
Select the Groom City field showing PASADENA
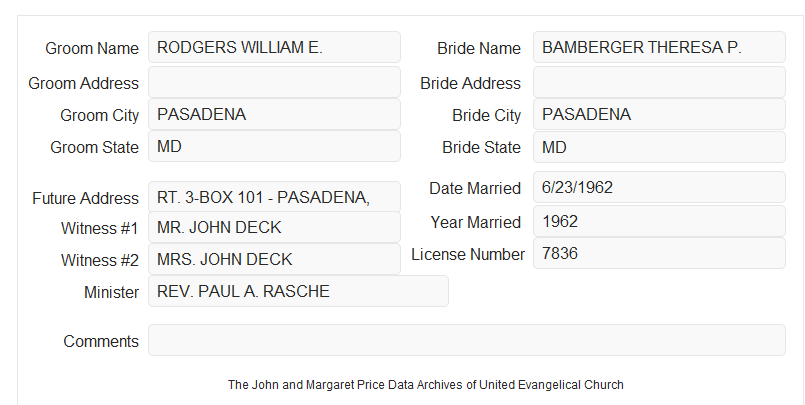click(274, 114)
